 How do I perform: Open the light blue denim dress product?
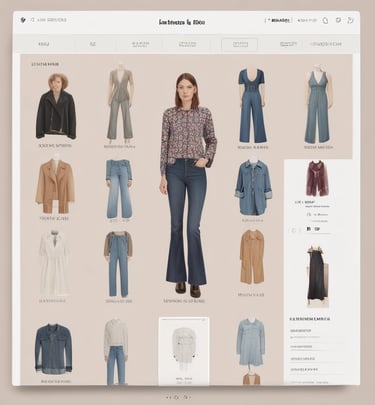[251, 343]
